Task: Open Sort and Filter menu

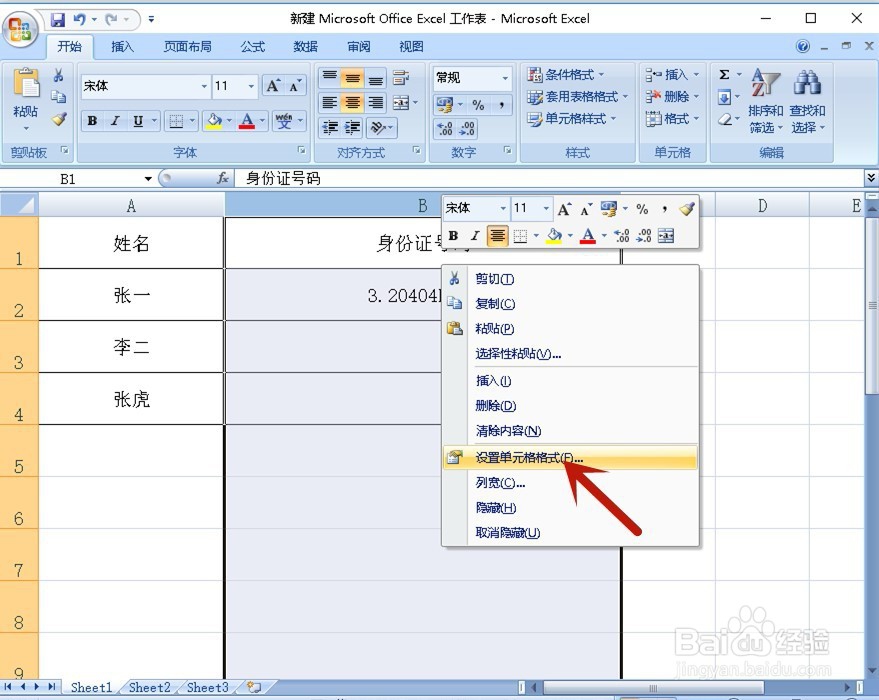Action: [766, 101]
